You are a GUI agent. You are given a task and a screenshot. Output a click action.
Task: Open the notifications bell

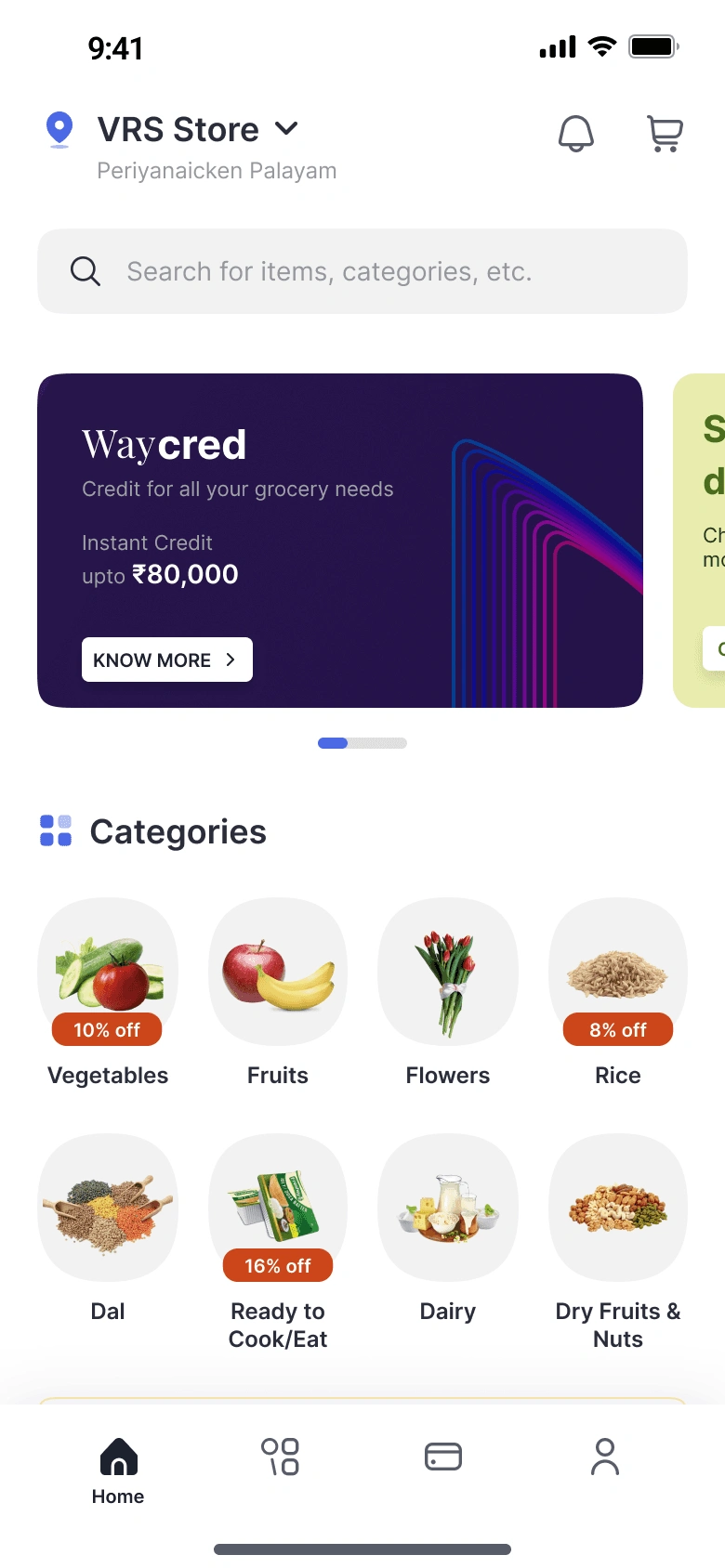[x=575, y=134]
